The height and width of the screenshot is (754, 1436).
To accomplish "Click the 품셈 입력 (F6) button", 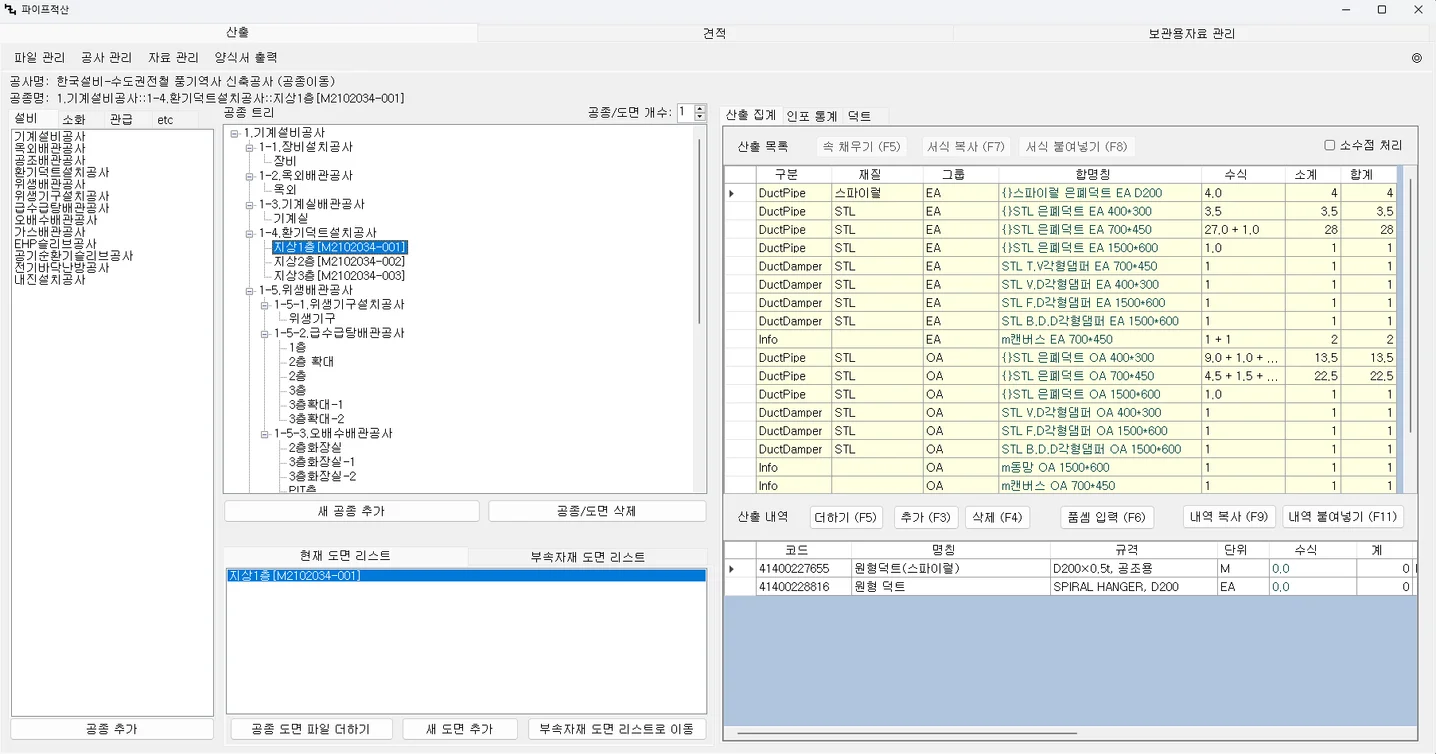I will [x=1107, y=517].
